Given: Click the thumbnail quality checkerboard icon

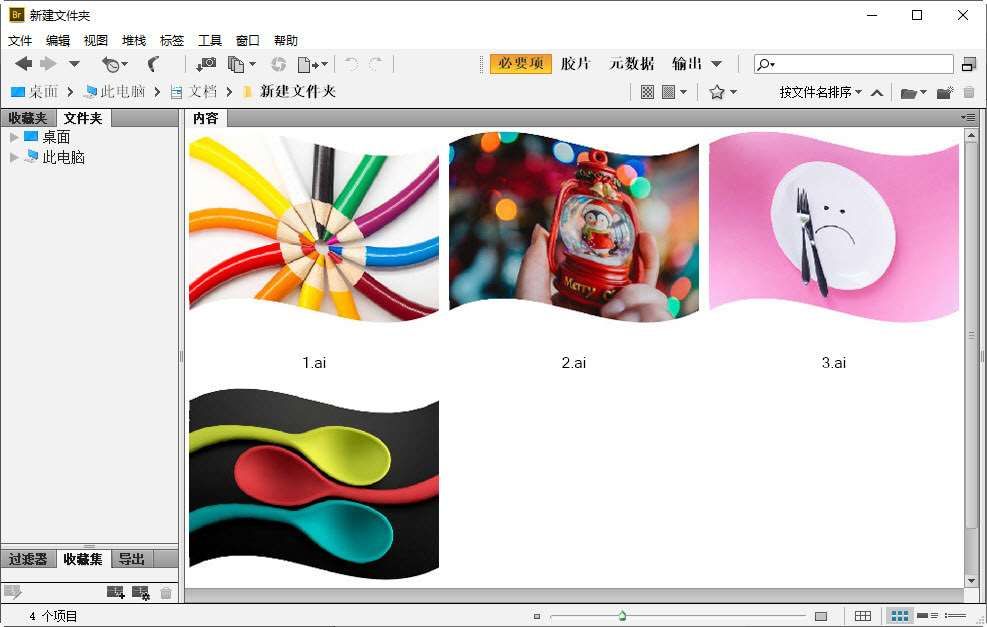Looking at the screenshot, I should click(647, 93).
